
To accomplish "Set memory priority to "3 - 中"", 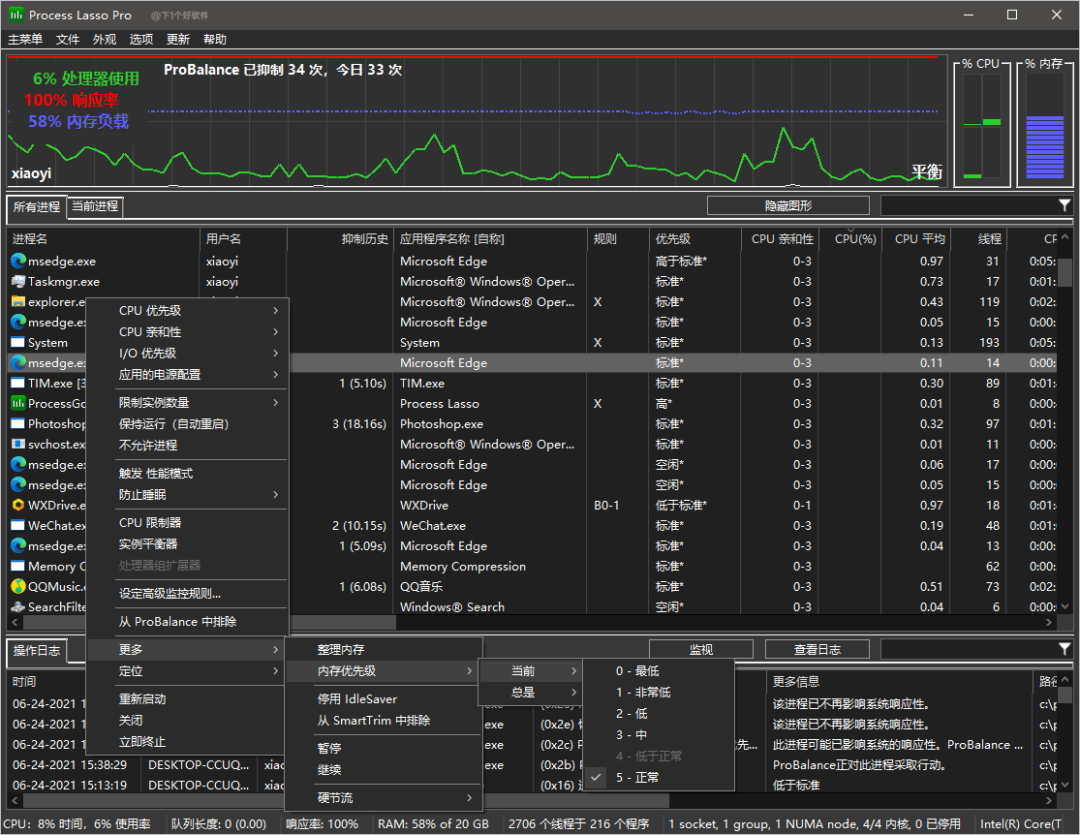I will (631, 735).
